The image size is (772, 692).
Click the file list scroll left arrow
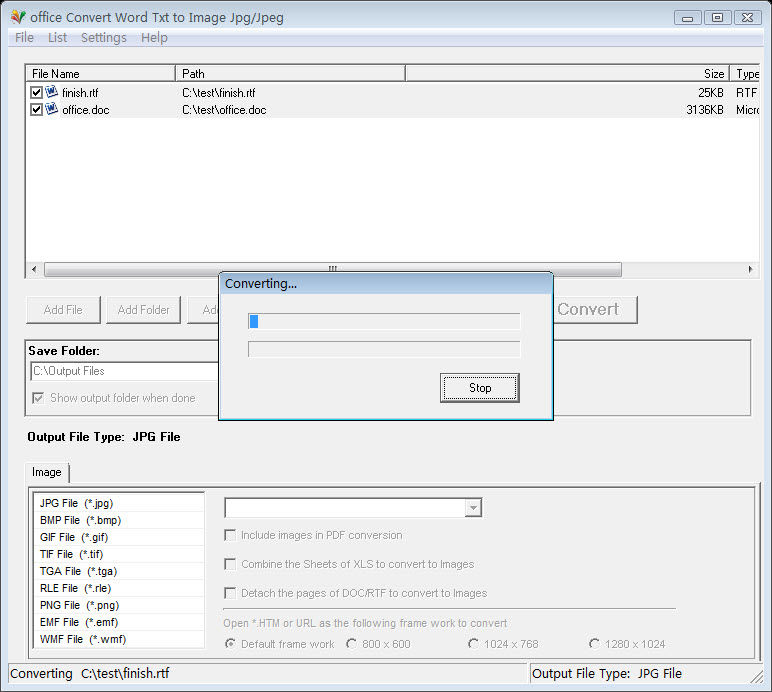point(34,269)
